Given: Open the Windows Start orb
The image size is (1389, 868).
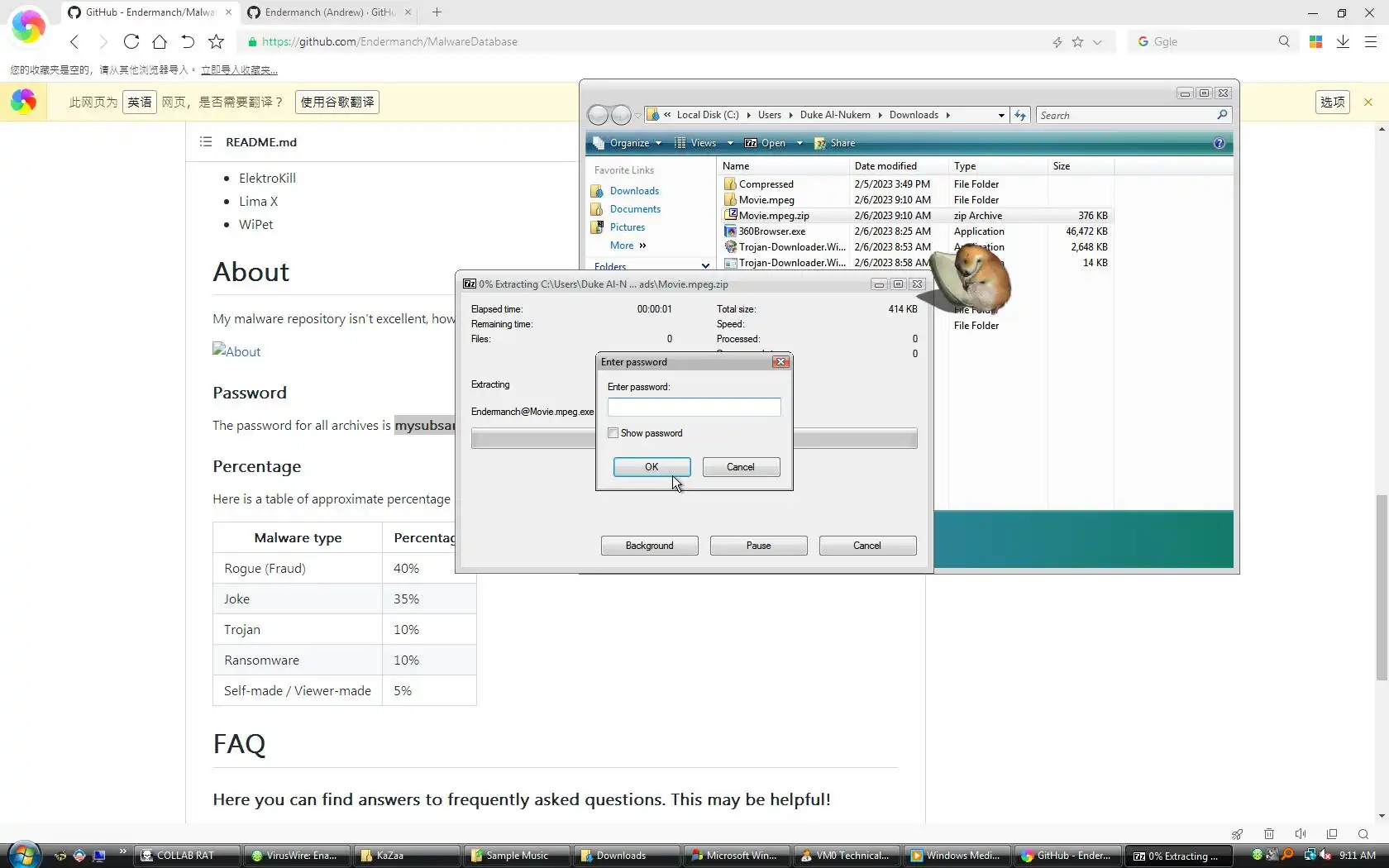Looking at the screenshot, I should click(x=25, y=855).
